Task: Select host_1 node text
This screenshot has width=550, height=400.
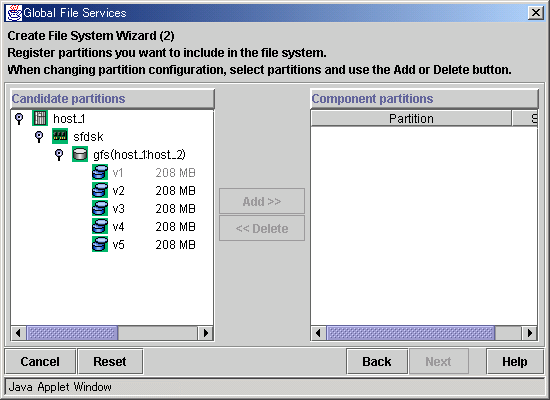Action: pyautogui.click(x=69, y=119)
